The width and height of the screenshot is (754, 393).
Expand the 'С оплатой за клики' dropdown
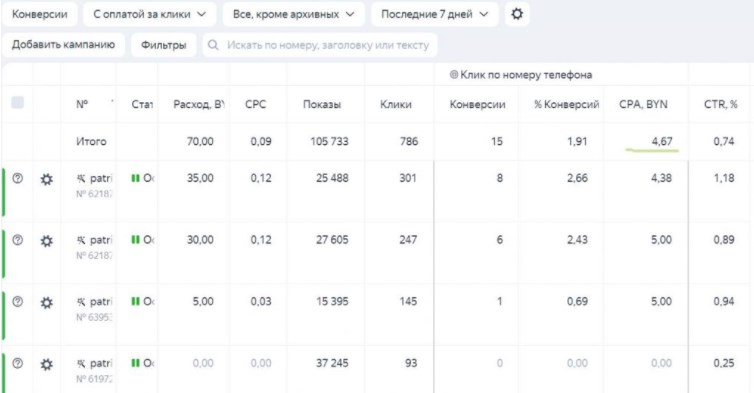coord(150,14)
